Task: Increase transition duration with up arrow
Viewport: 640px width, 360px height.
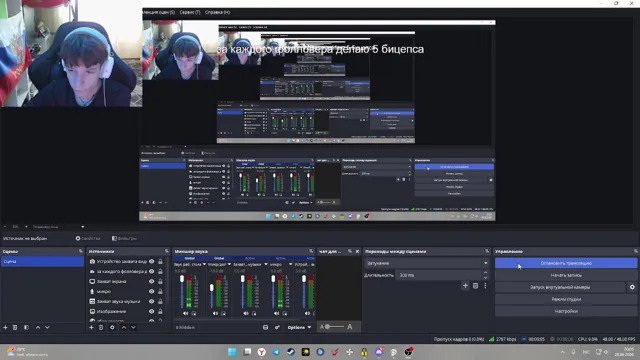Action: click(485, 273)
